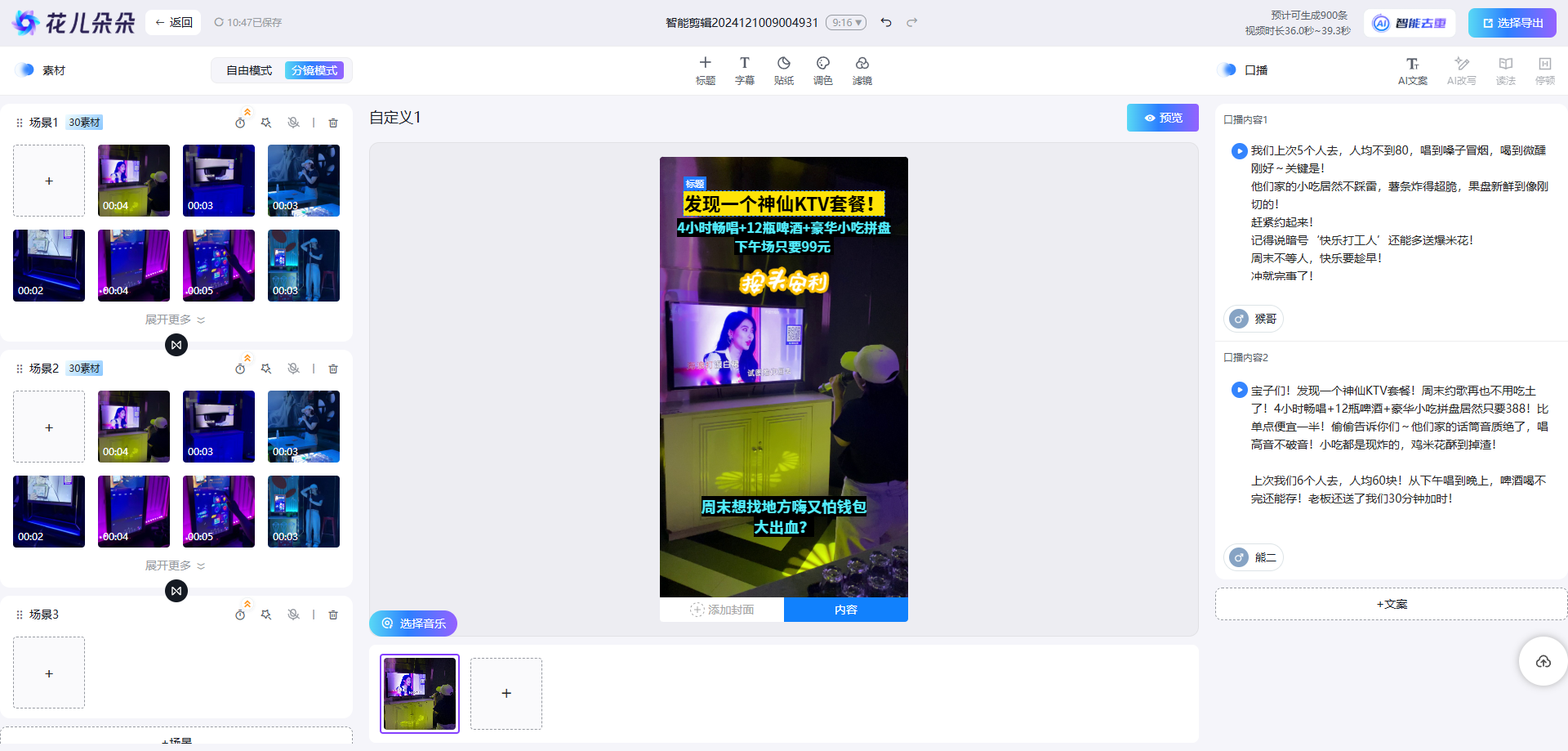Expand 展开更多 under 场景1

click(x=174, y=319)
